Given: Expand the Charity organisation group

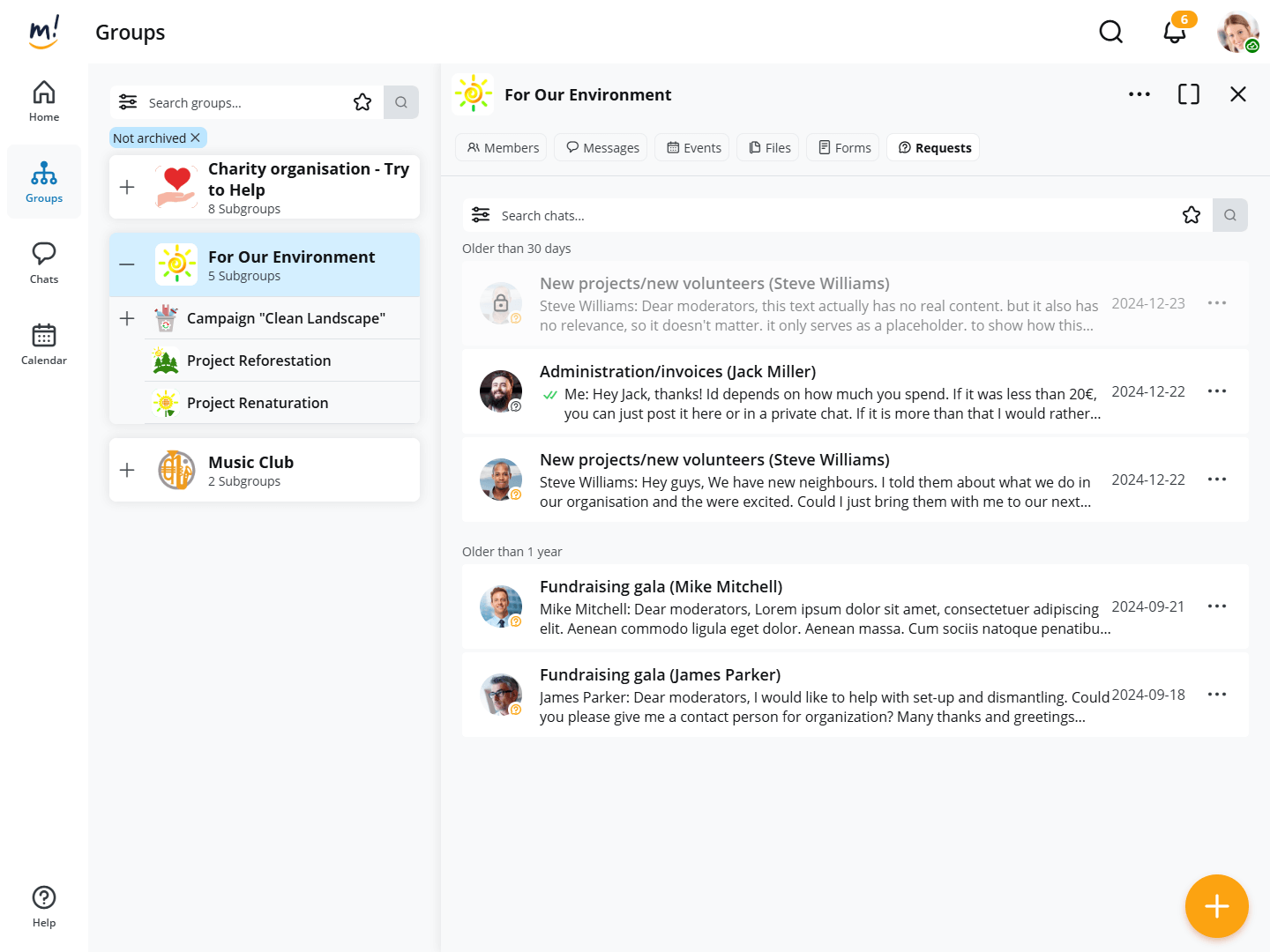Looking at the screenshot, I should [127, 187].
